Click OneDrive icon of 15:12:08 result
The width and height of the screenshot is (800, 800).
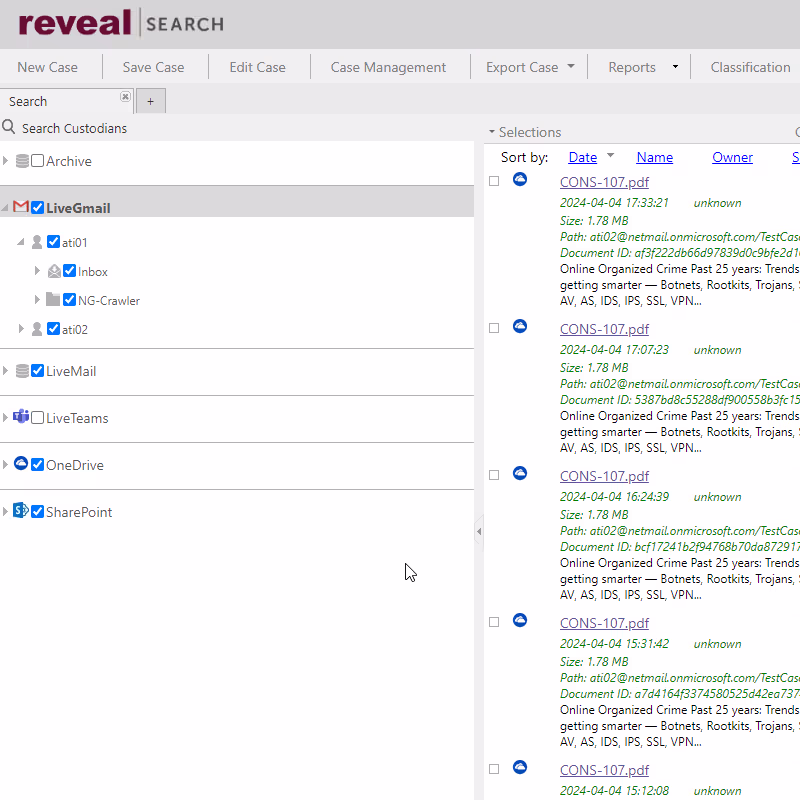click(520, 767)
